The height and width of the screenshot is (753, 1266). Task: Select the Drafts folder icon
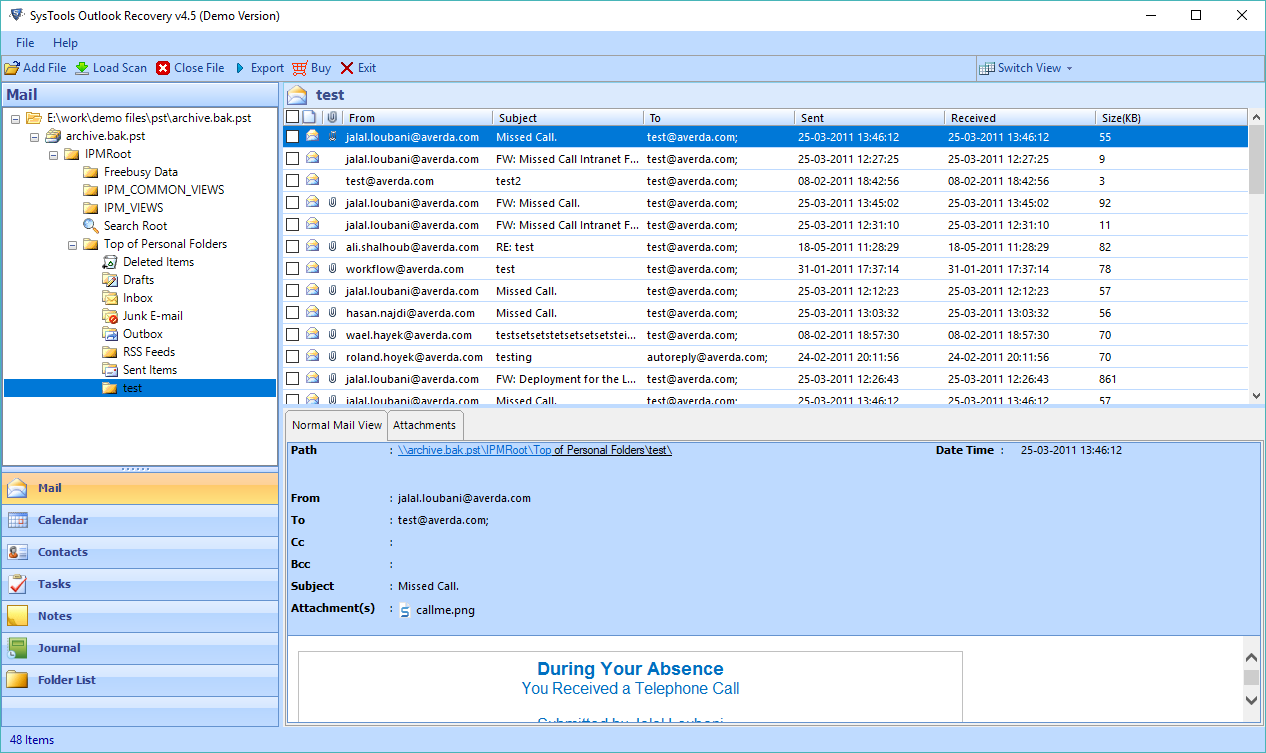[x=110, y=280]
